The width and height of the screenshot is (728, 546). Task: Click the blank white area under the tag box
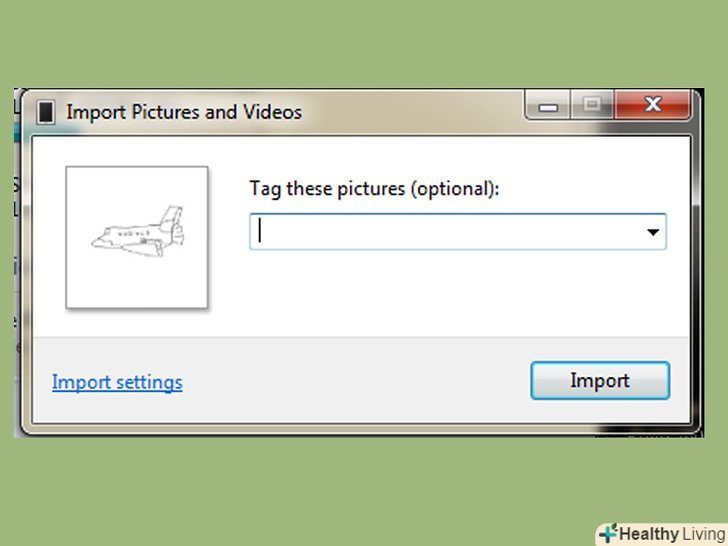[450, 295]
